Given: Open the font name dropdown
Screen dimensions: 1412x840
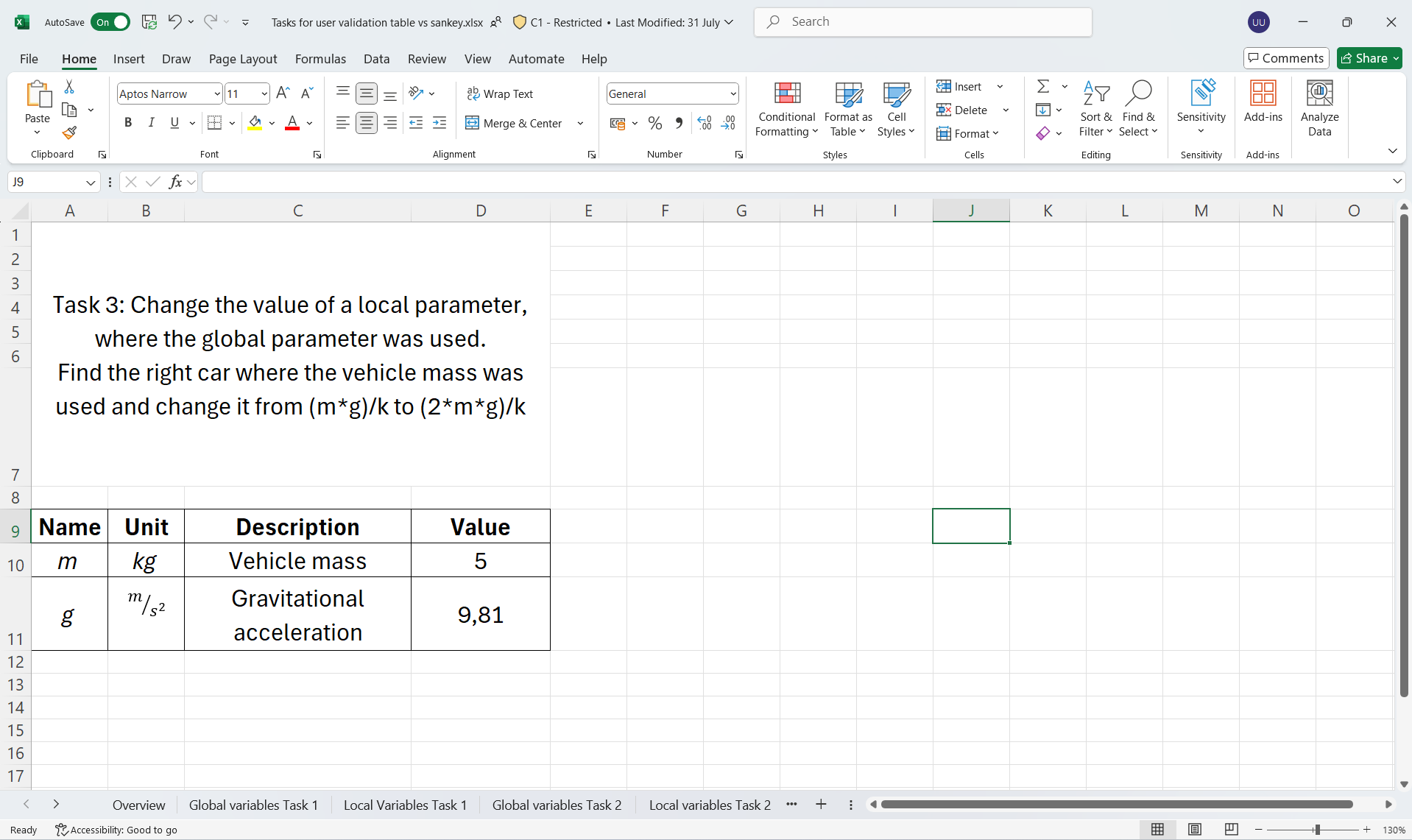Looking at the screenshot, I should pyautogui.click(x=217, y=94).
